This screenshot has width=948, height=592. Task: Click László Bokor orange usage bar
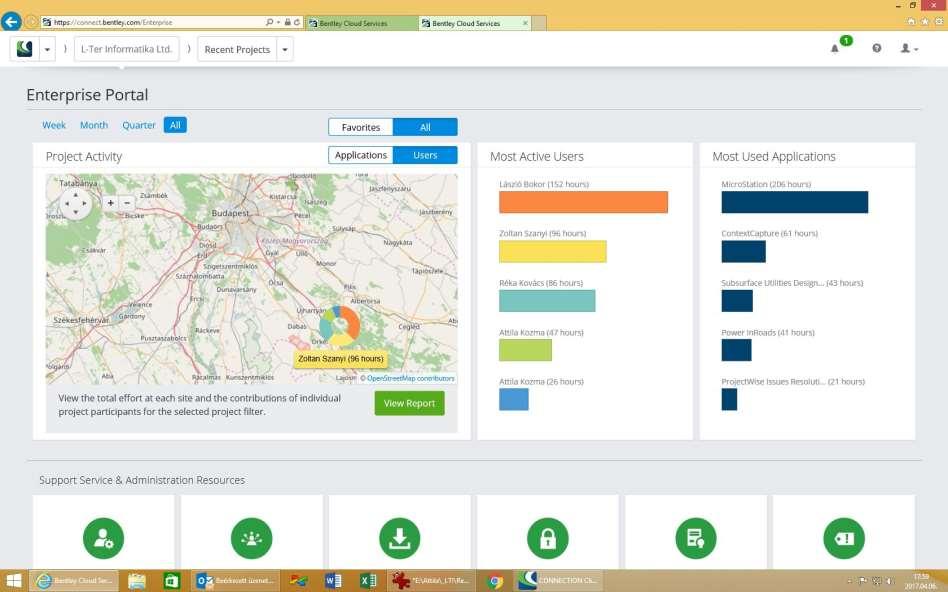583,202
